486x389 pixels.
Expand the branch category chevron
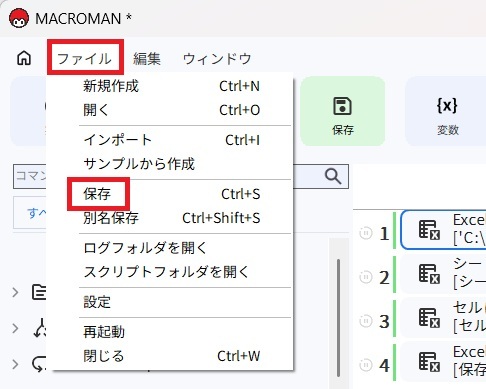(x=15, y=328)
